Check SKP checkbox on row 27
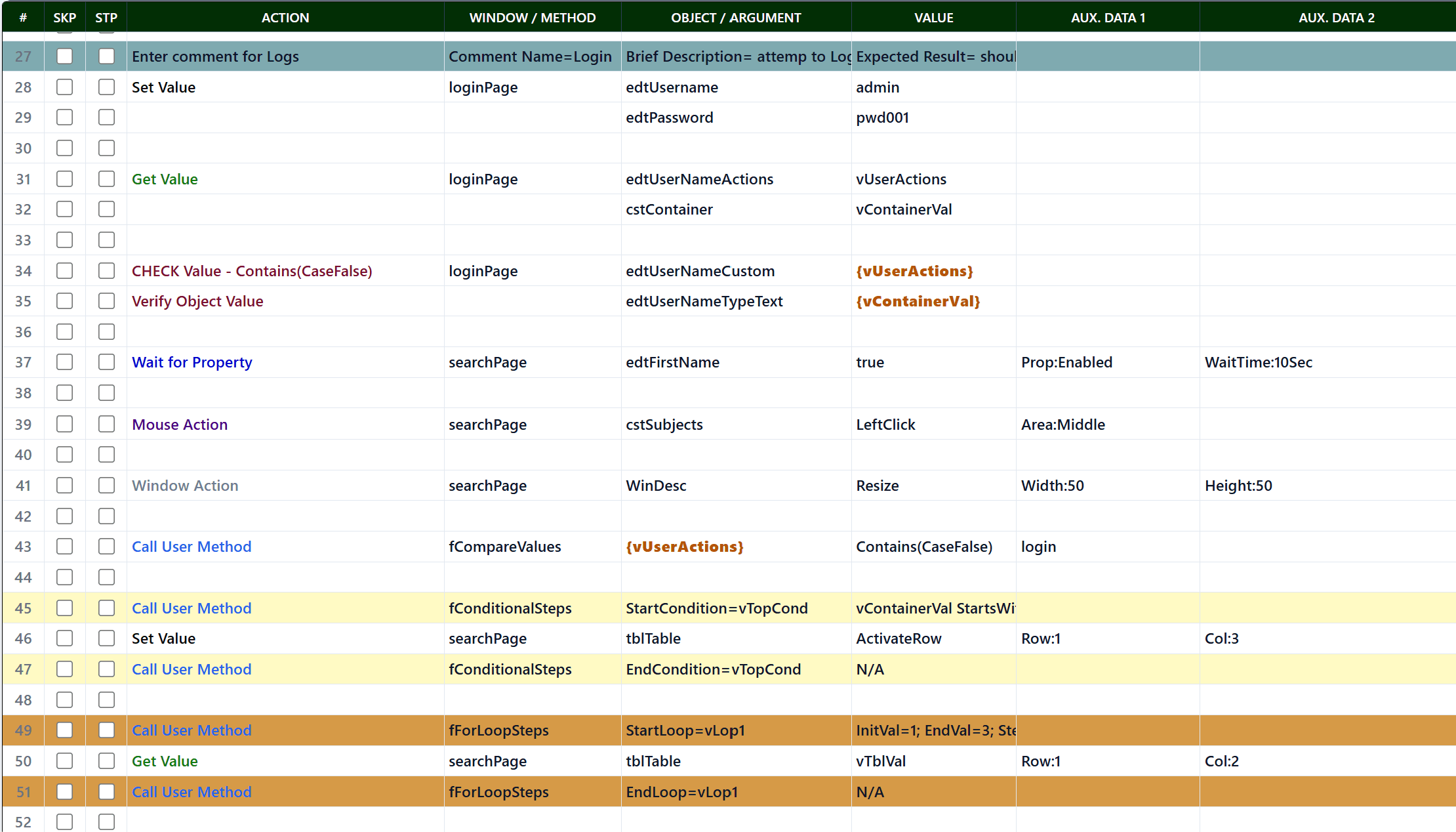The width and height of the screenshot is (1456, 832). [64, 56]
